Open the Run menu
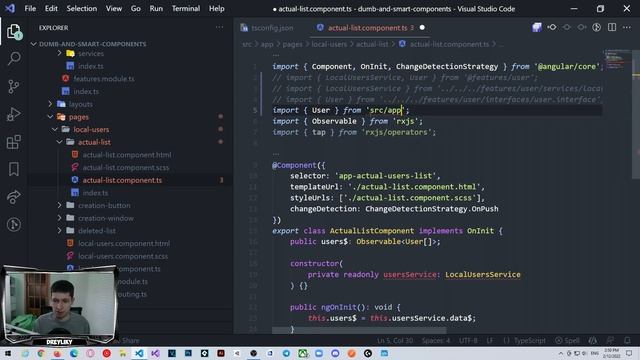The height and width of the screenshot is (360, 640). (x=156, y=8)
